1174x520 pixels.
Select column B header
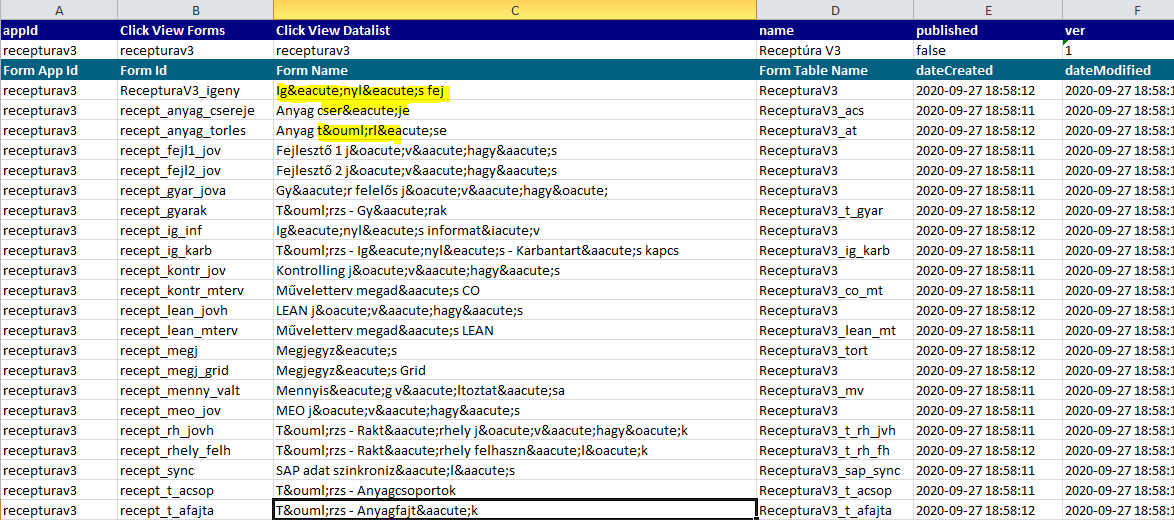pyautogui.click(x=195, y=10)
